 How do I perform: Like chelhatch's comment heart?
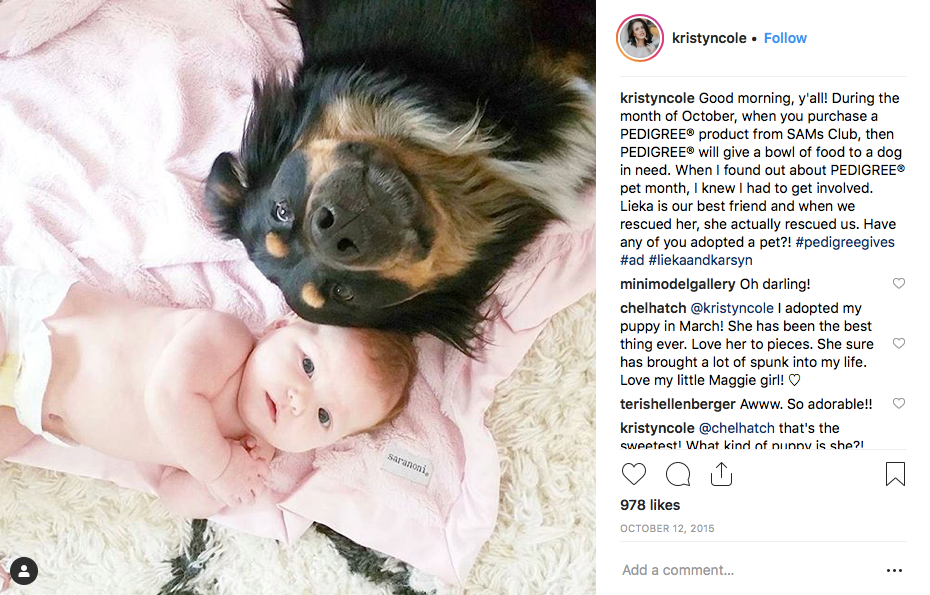(x=899, y=343)
